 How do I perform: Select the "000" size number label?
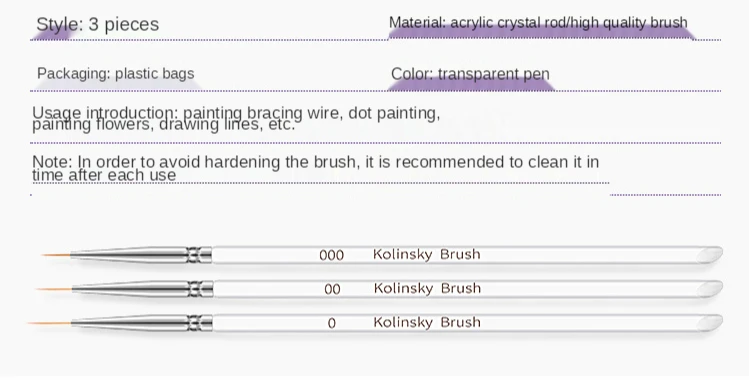[332, 255]
